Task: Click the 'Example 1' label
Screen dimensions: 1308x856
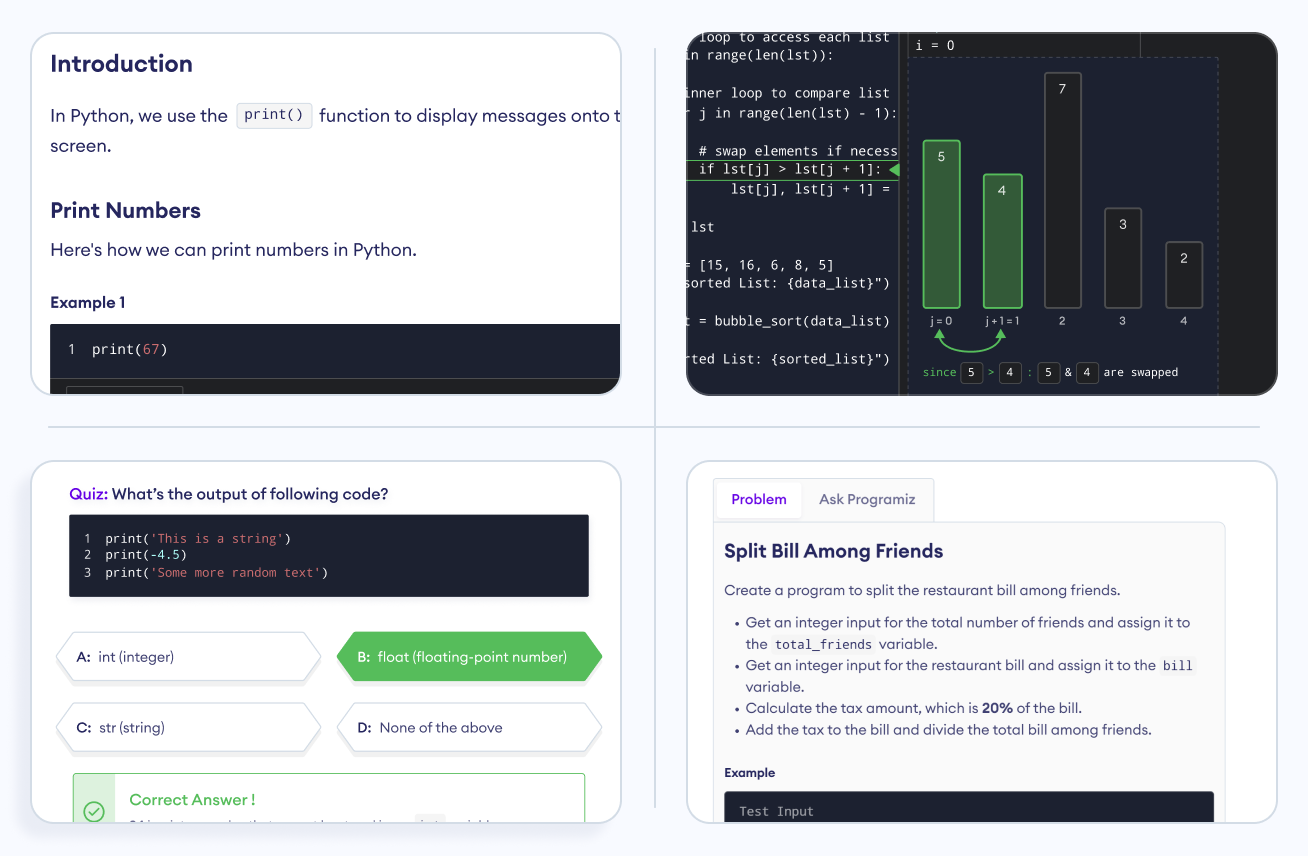Action: point(88,302)
